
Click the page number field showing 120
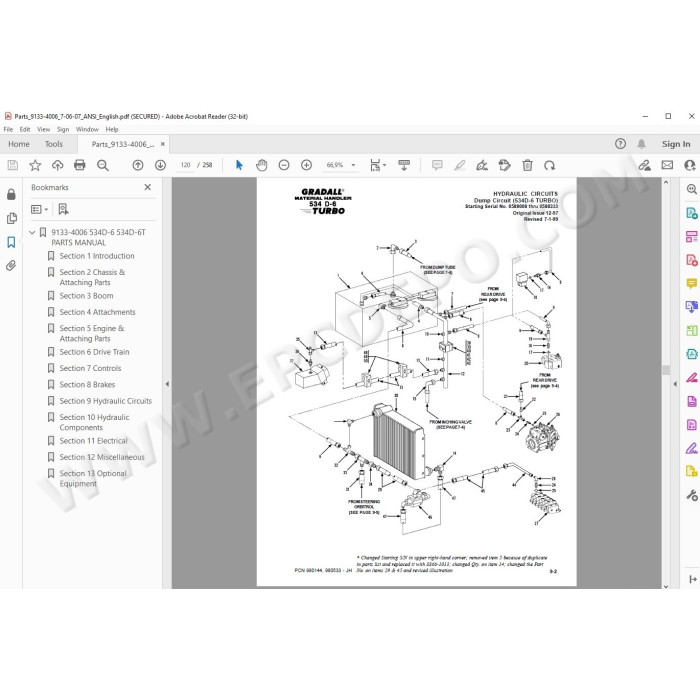(x=185, y=165)
